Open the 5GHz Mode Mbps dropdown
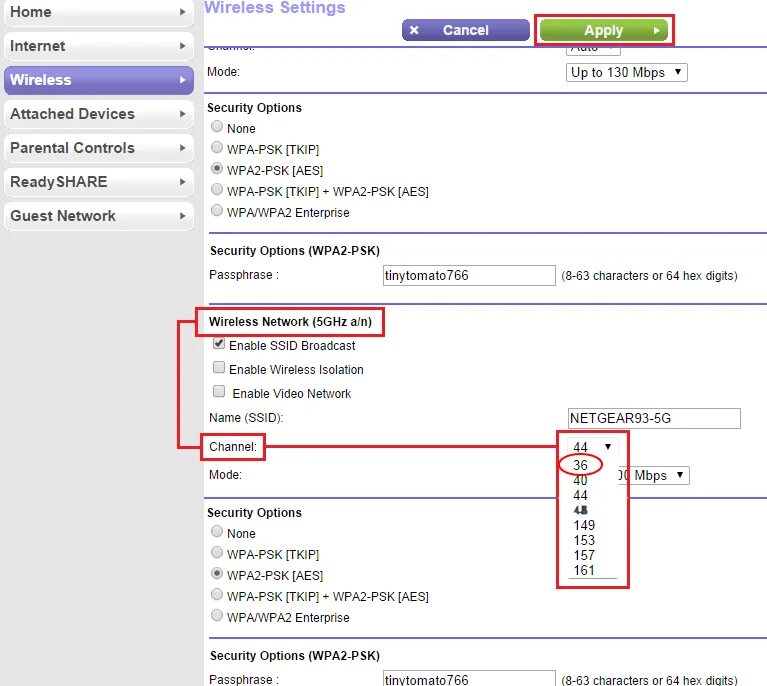The width and height of the screenshot is (767, 686). [654, 476]
